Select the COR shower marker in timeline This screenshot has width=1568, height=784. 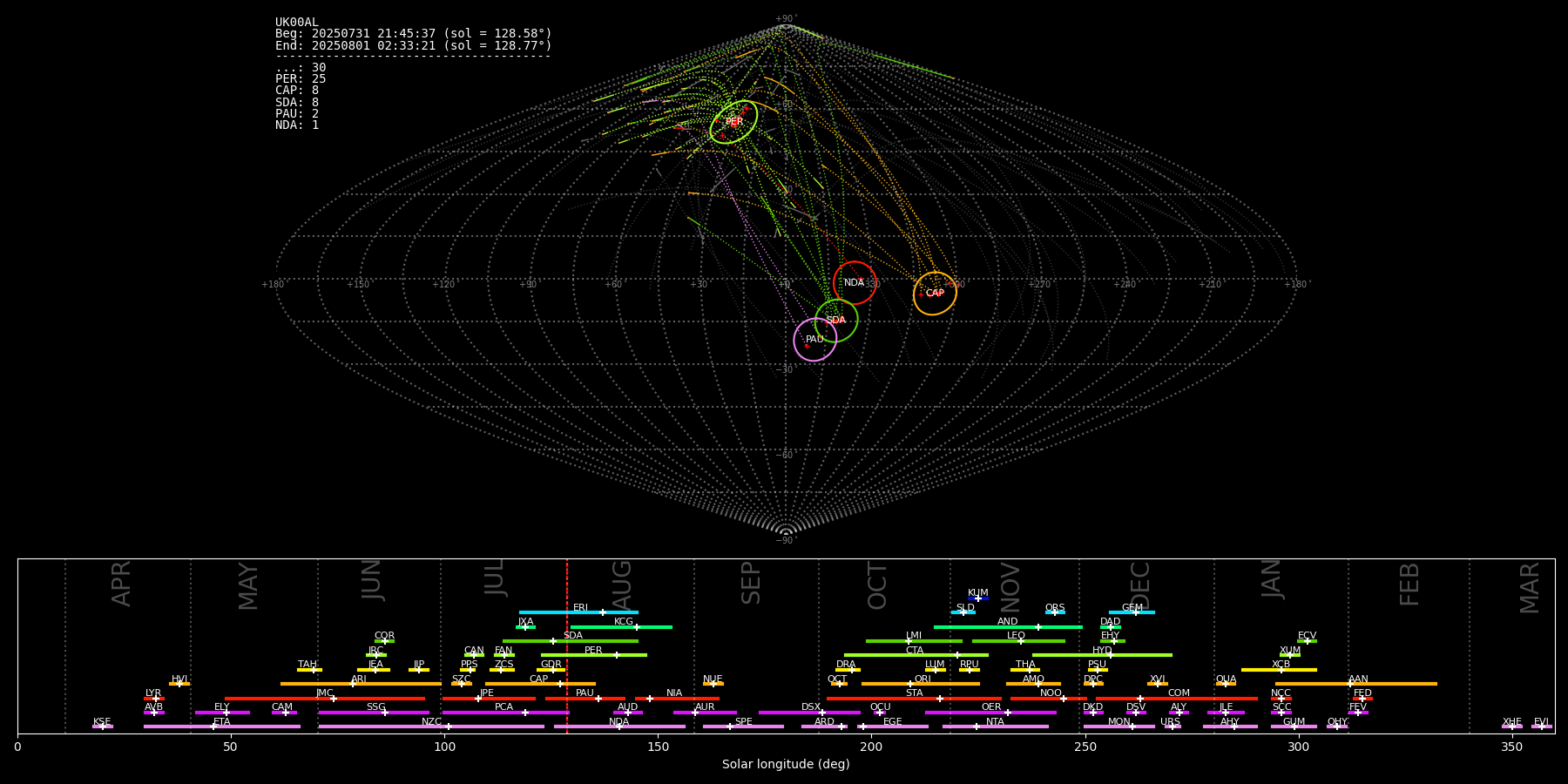coord(384,641)
